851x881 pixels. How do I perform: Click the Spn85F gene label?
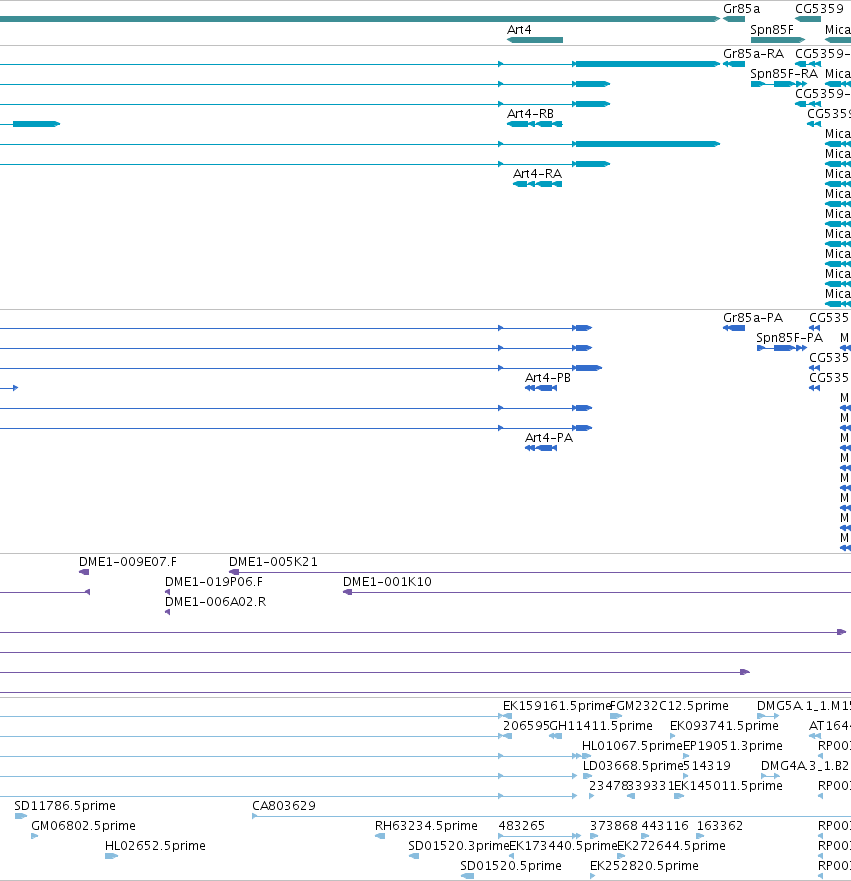(771, 30)
